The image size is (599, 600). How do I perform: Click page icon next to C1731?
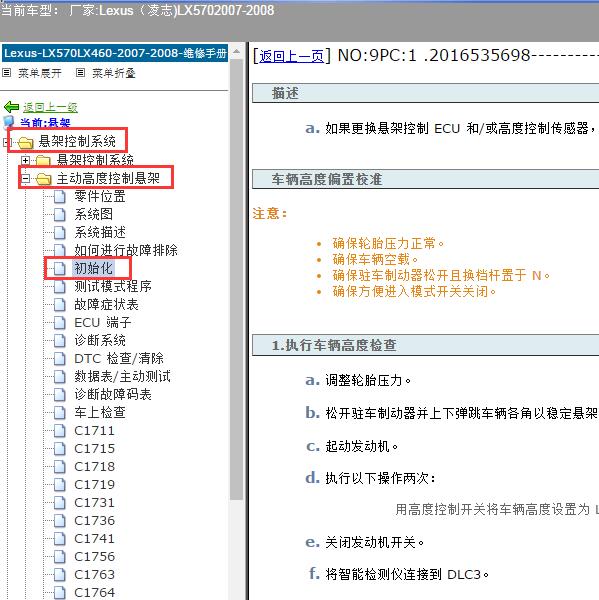59,502
